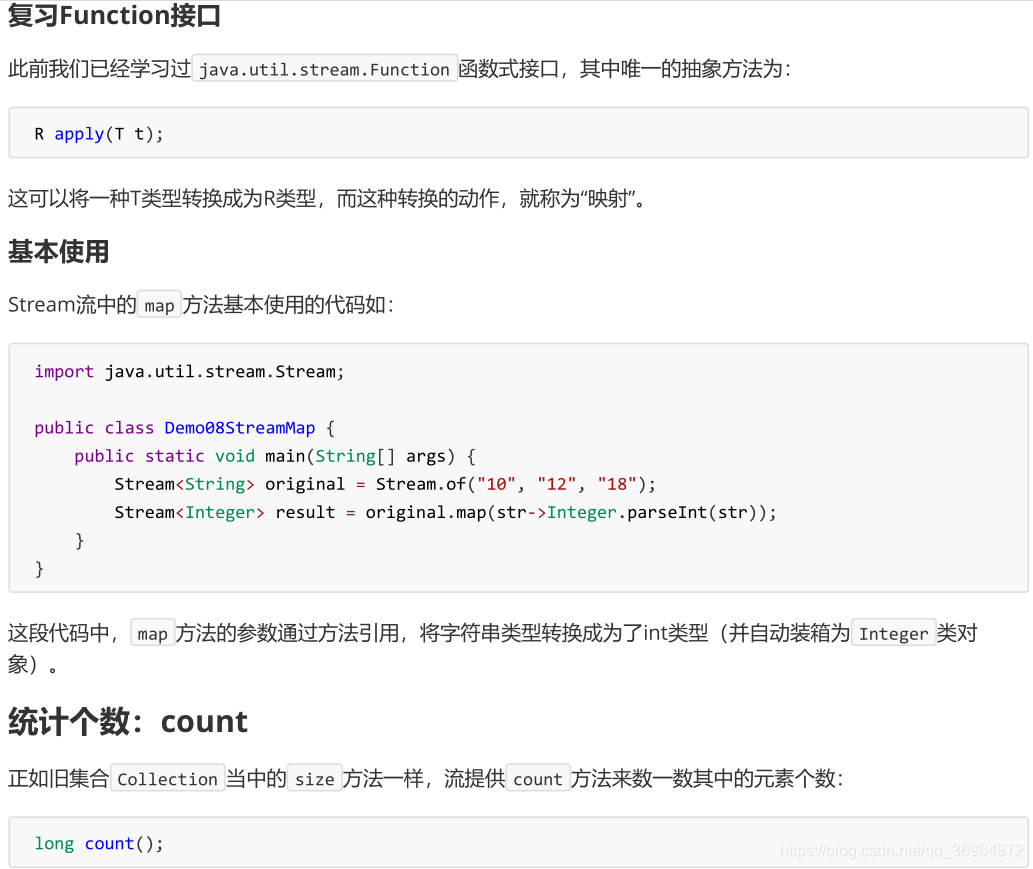
Task: Click the 复习Function接口 heading
Action: tap(114, 15)
